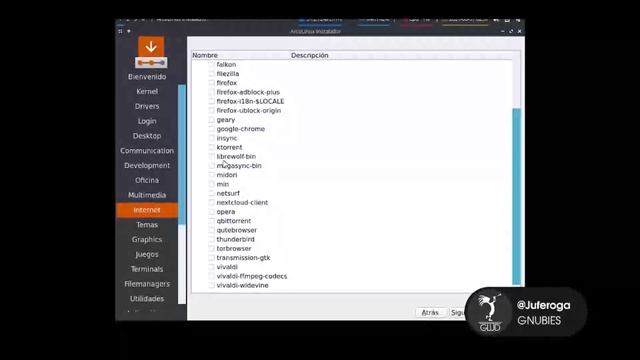The width and height of the screenshot is (640, 360).
Task: Open the Juegos step
Action: pos(147,254)
